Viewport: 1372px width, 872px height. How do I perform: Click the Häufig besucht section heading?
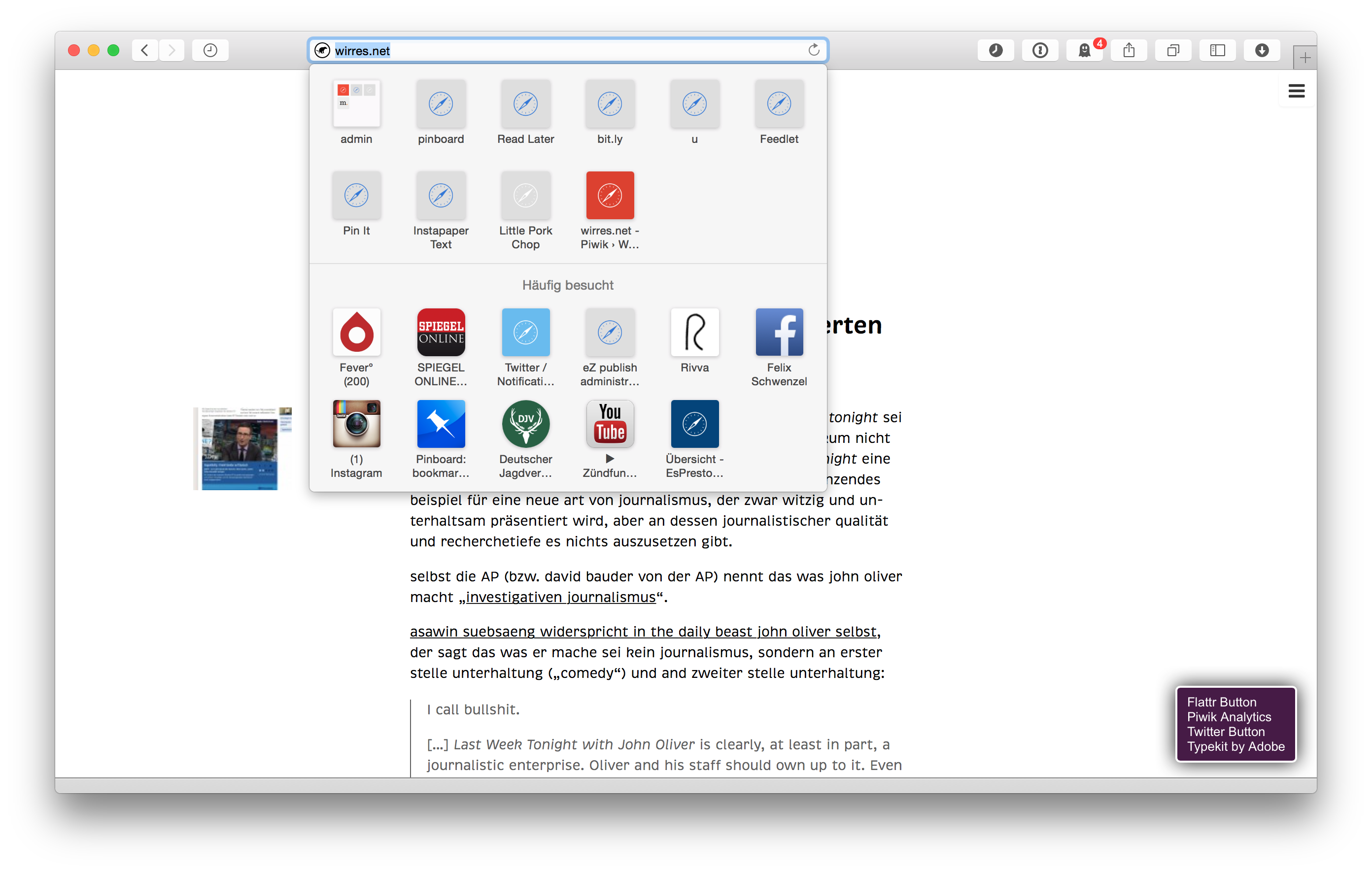pos(568,285)
